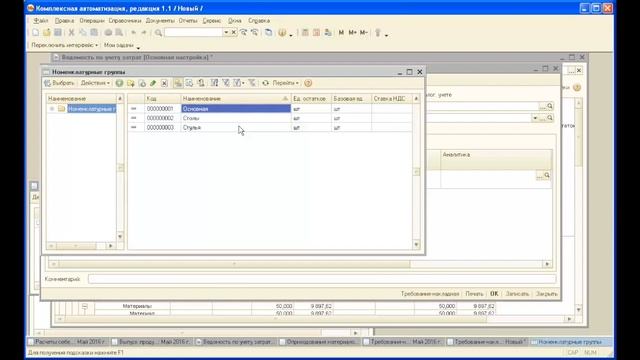Screen dimensions: 640x360
Task: Switch to Ведомость по учету затрат window tab
Action: [x=236, y=342]
